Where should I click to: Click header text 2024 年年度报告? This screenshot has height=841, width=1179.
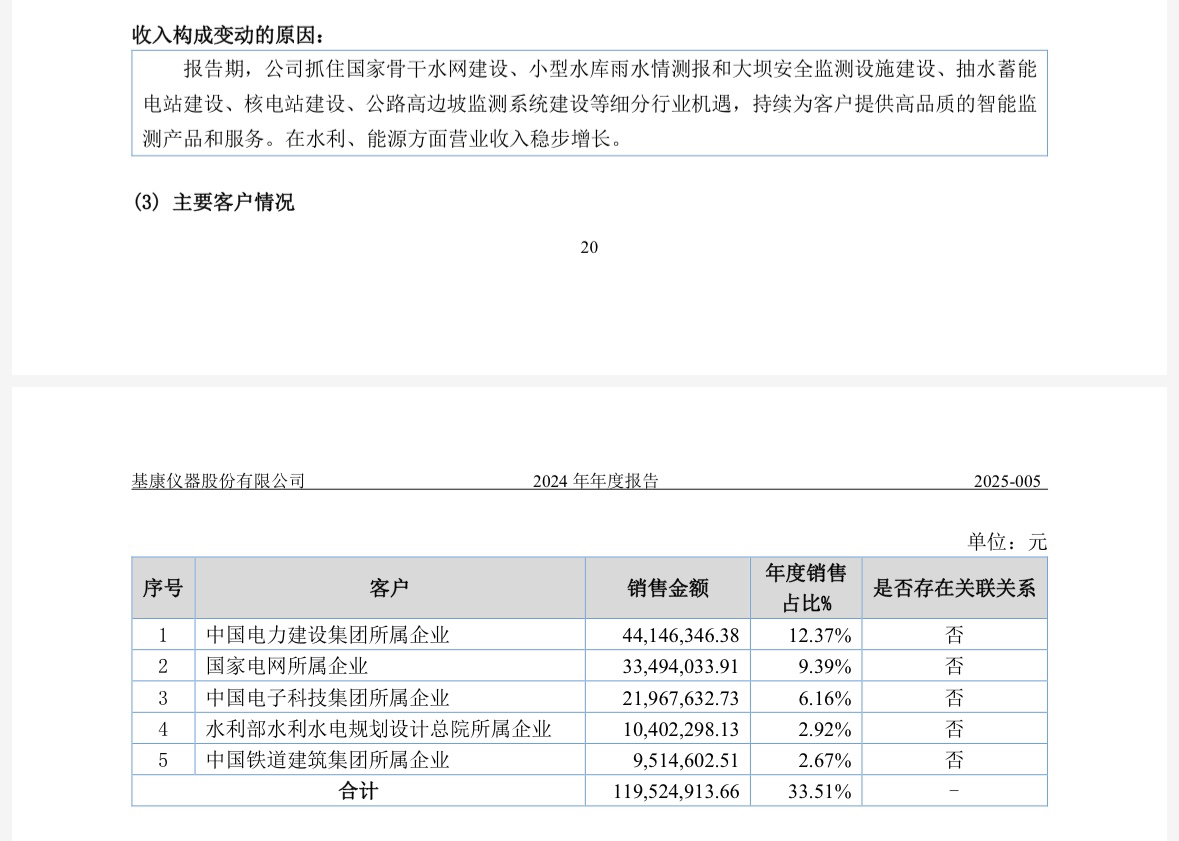click(x=596, y=481)
